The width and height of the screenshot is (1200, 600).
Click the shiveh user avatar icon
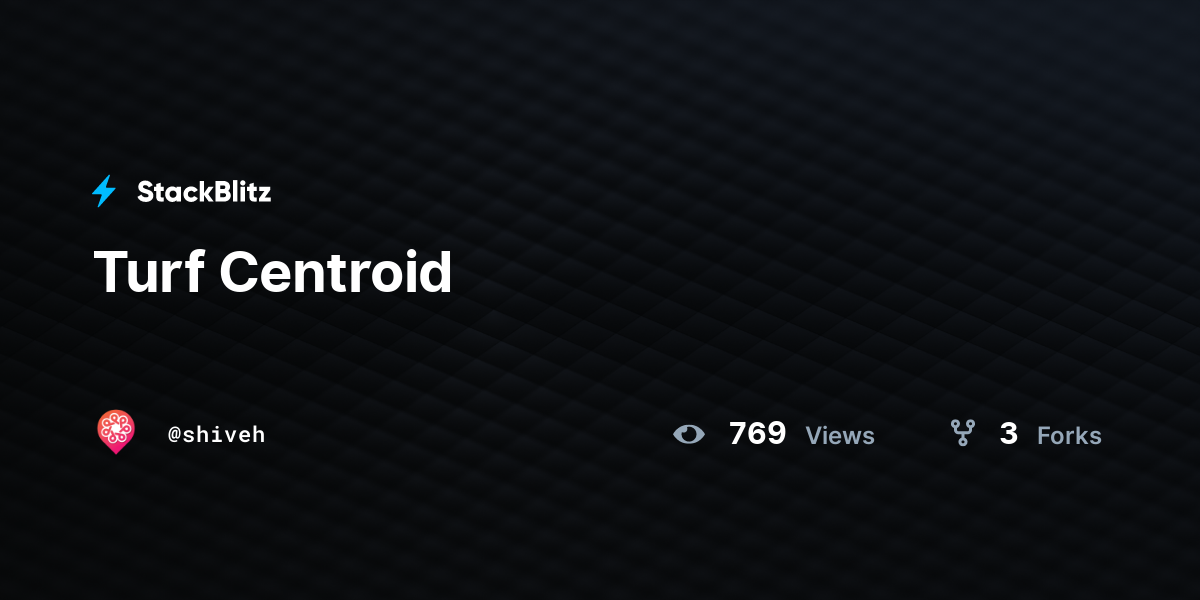click(116, 432)
